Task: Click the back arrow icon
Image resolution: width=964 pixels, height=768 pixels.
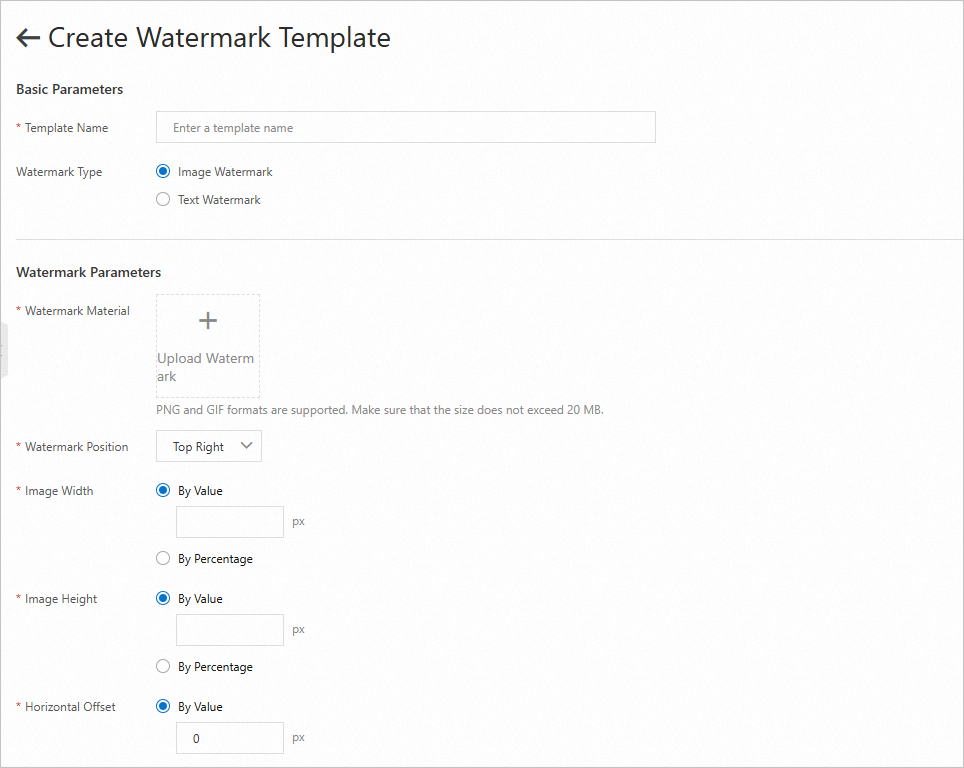Action: [28, 38]
